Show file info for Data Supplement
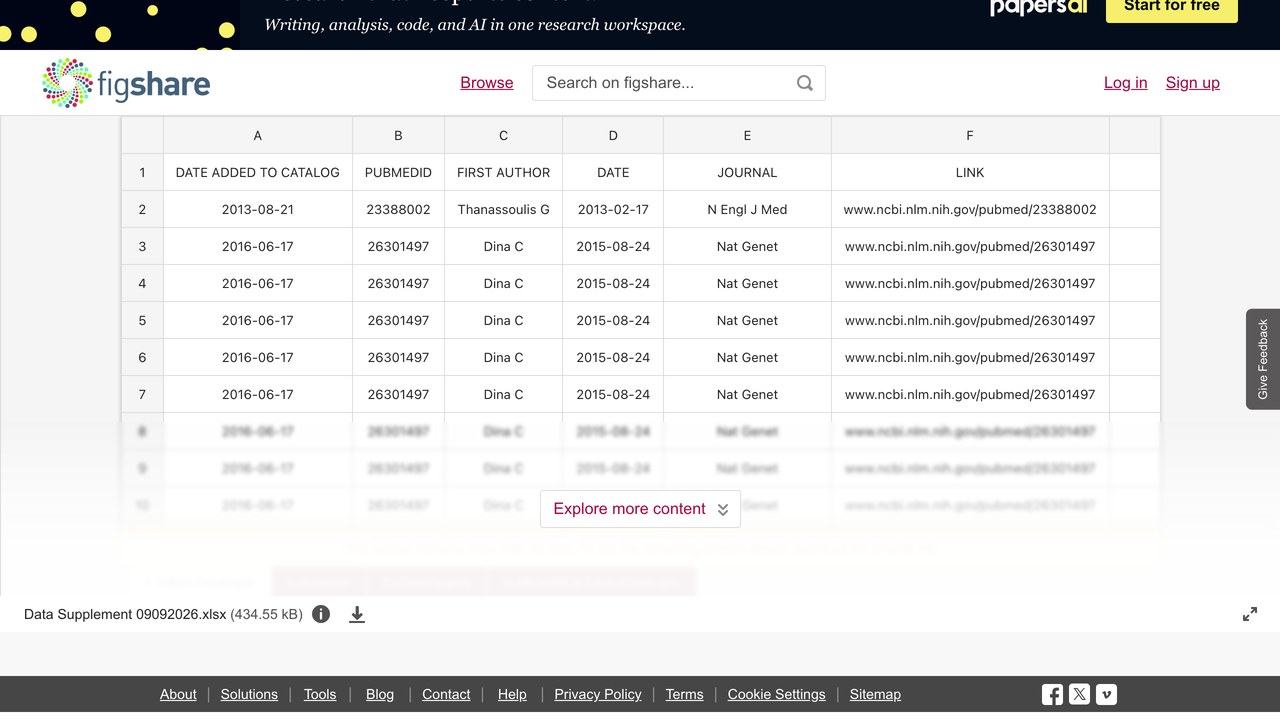This screenshot has width=1280, height=720. [x=321, y=614]
